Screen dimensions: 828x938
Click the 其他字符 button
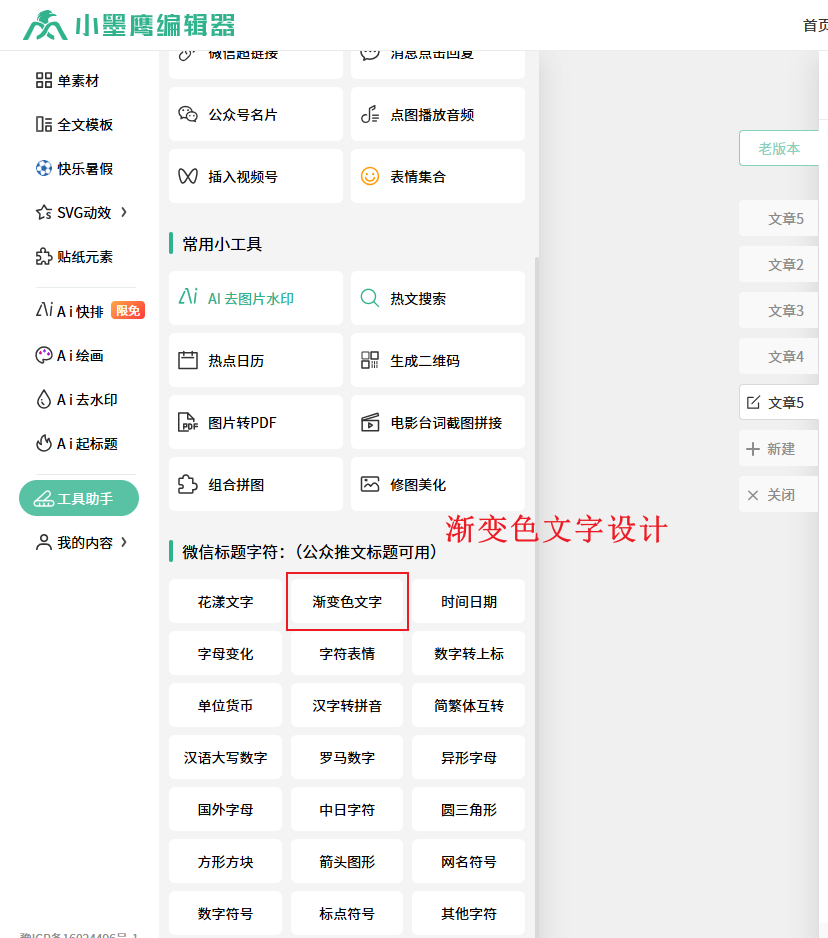point(468,913)
